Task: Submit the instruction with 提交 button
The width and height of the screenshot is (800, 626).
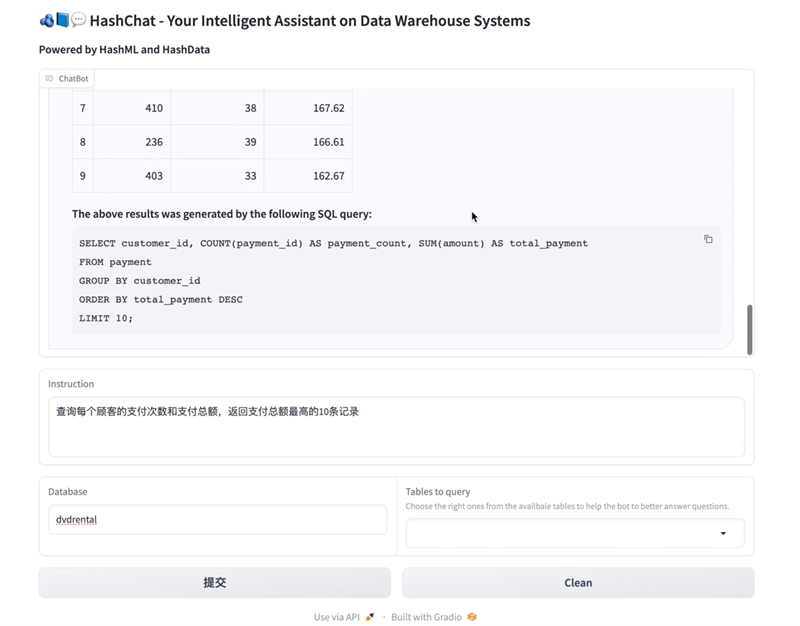Action: (215, 583)
